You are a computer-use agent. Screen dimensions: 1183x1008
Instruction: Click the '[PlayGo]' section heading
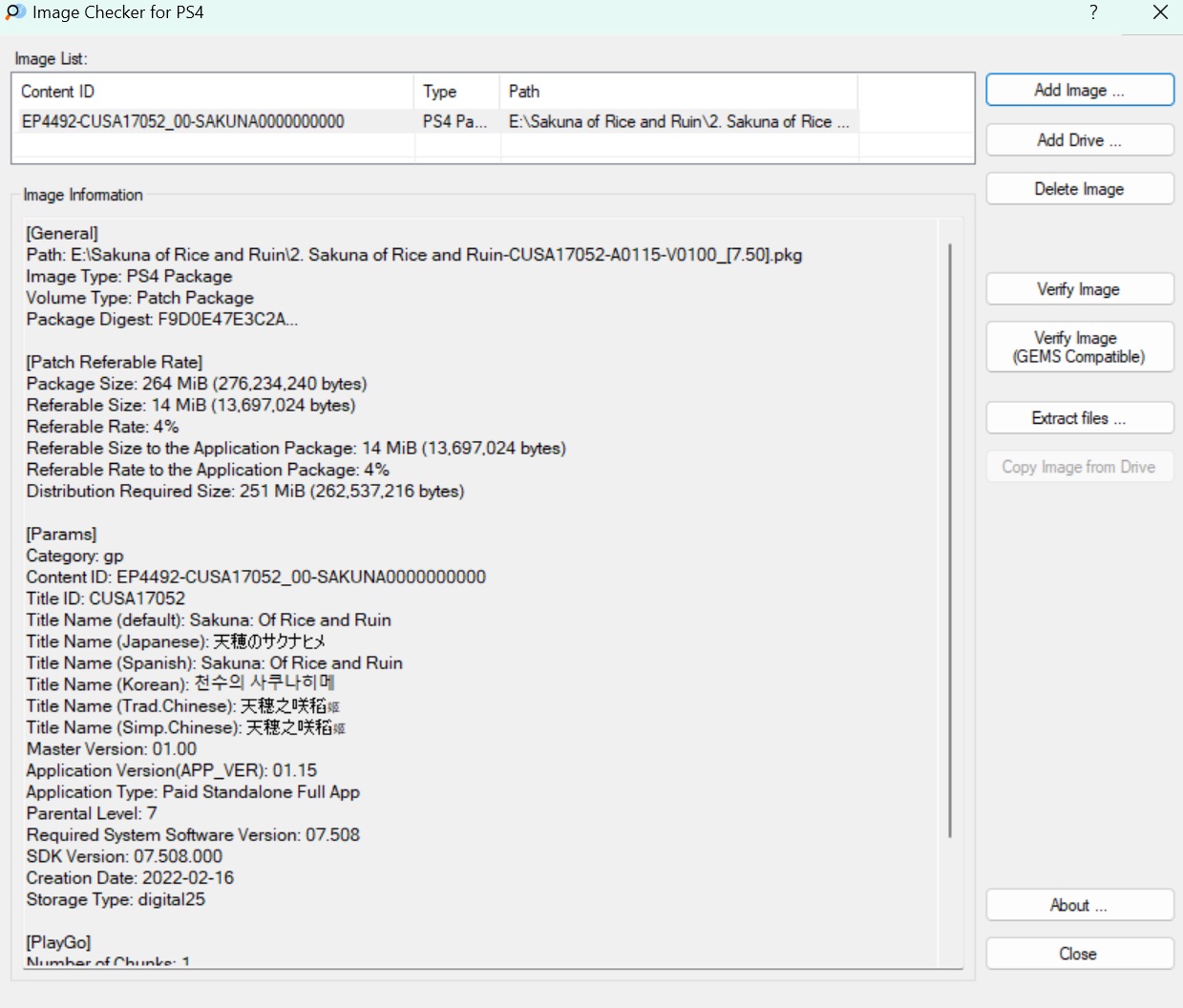(58, 942)
